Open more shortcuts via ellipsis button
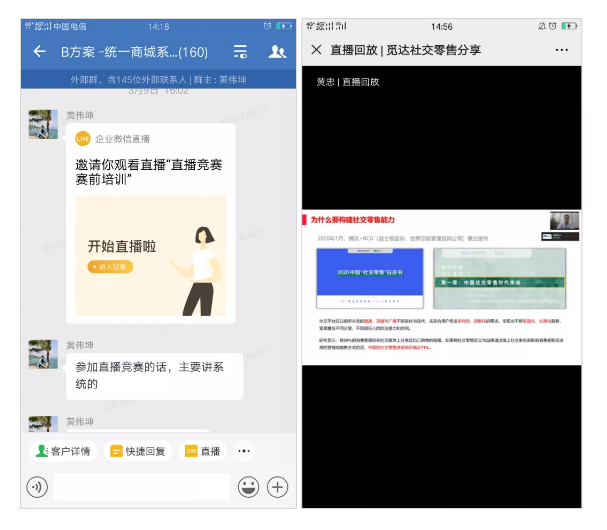 click(x=244, y=451)
